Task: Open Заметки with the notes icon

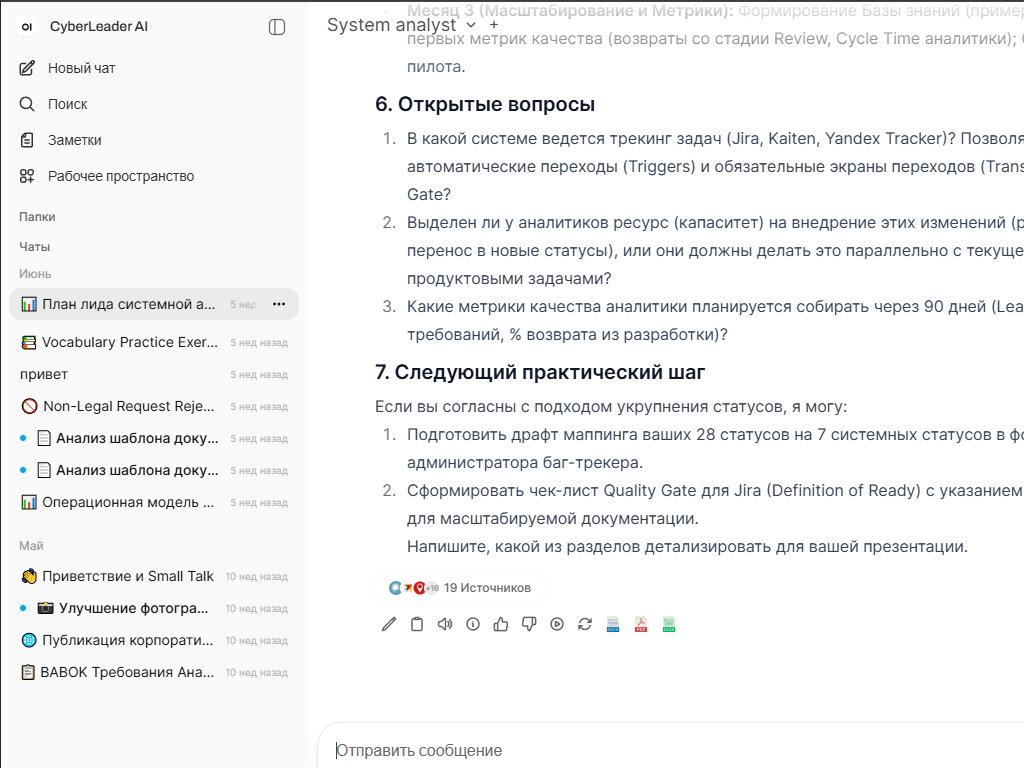Action: 27,140
